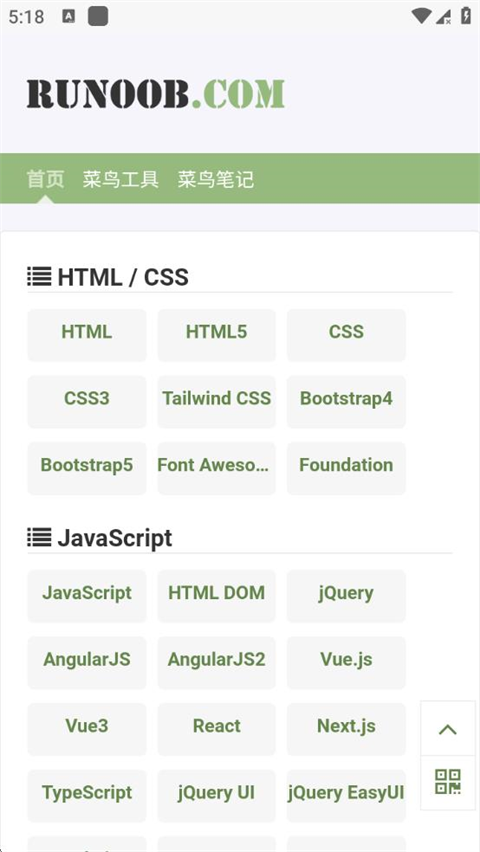The height and width of the screenshot is (852, 480).
Task: Tap the 'HTML / CSS' section heading text
Action: pos(123,277)
